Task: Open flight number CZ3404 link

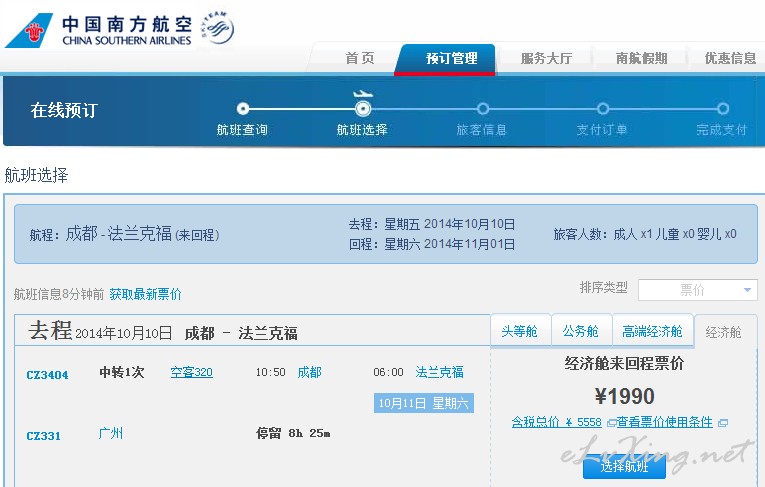Action: pos(47,375)
